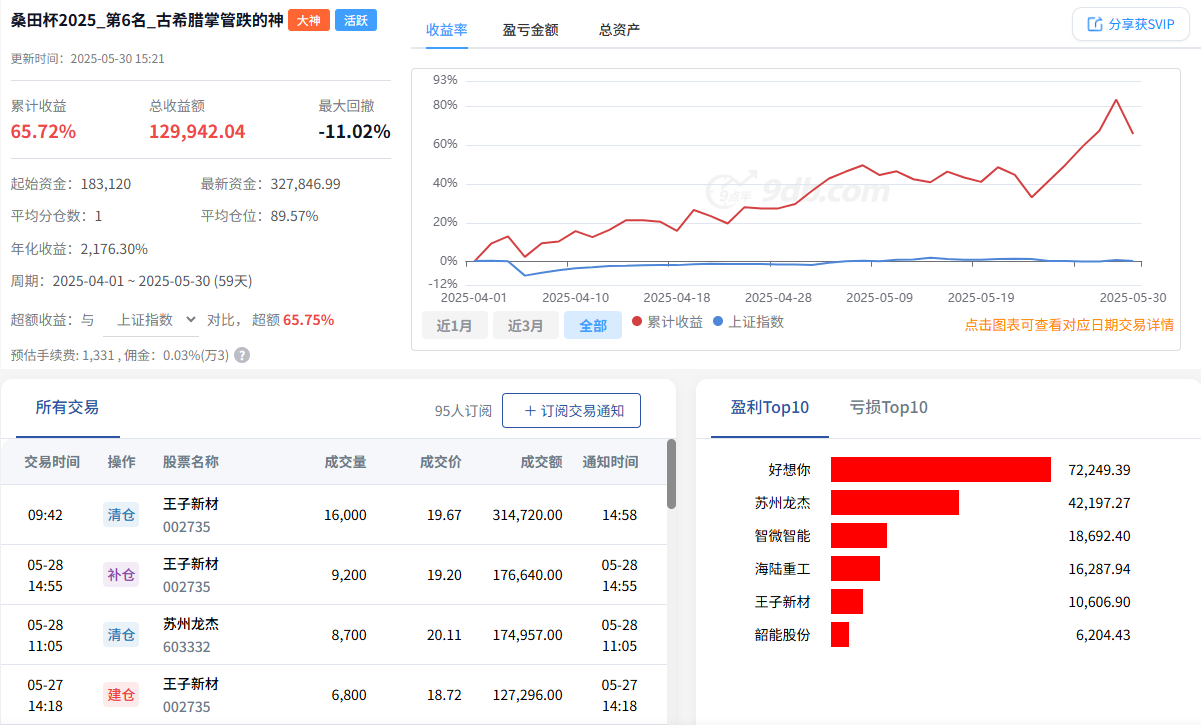Click the 韶能股份 profit bar
The image size is (1201, 725).
point(840,634)
